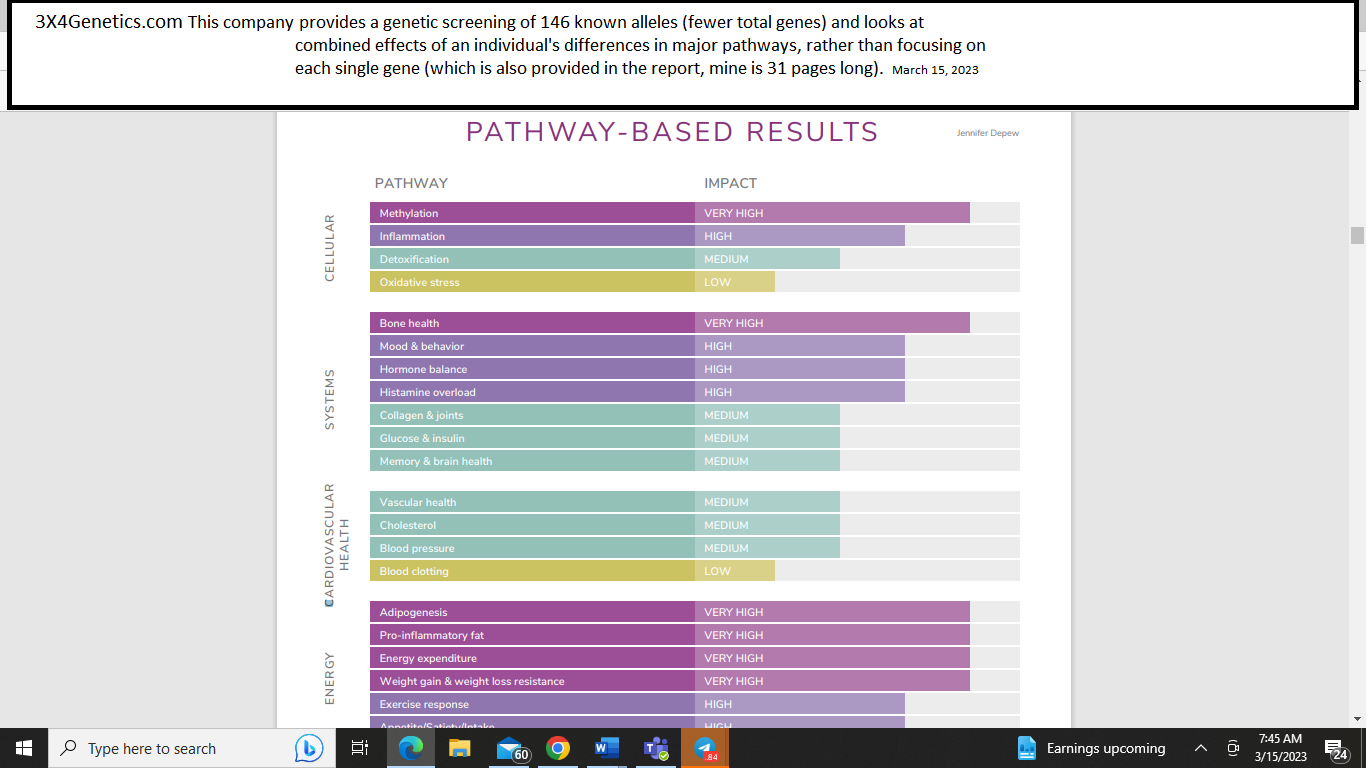Open the notification center with 24 alerts
Screen dimensions: 1366x768
[1337, 748]
